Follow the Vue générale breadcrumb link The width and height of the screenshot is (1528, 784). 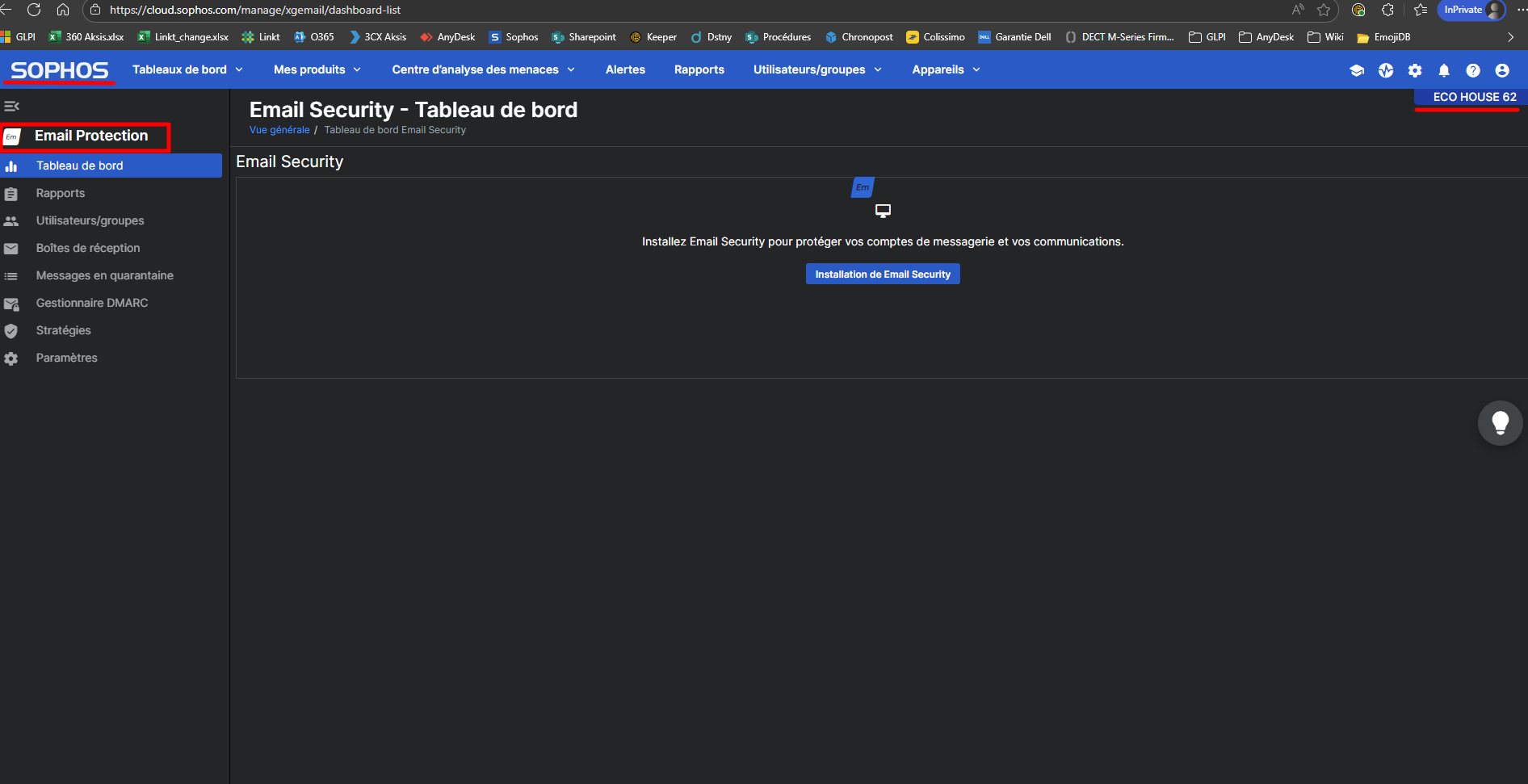pyautogui.click(x=279, y=130)
